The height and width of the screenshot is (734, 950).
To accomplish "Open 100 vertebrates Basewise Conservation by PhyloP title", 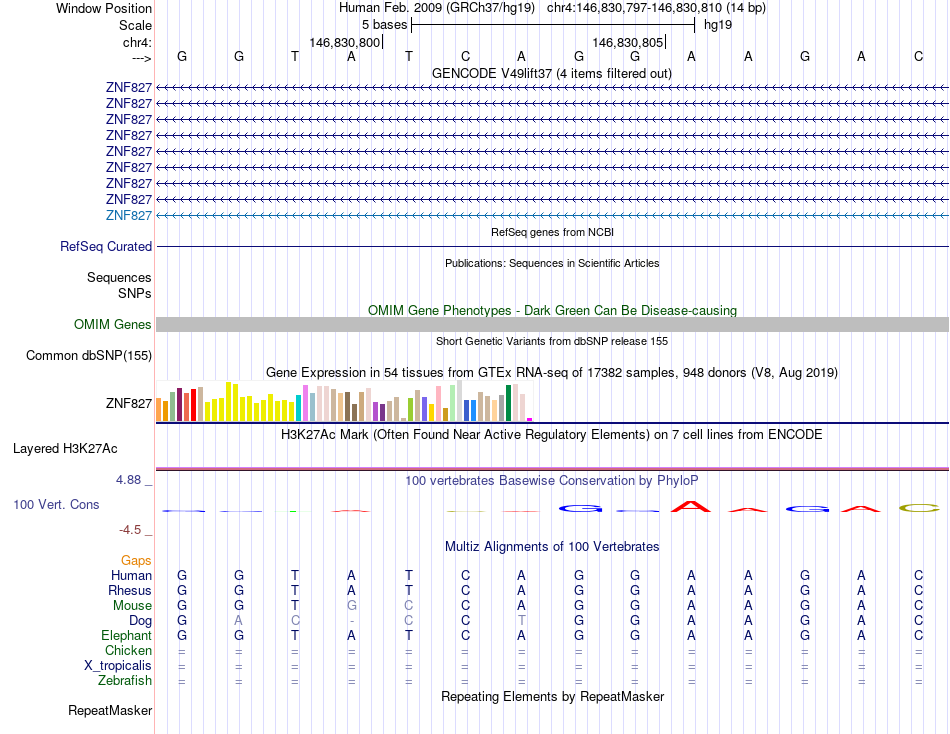I will coord(552,481).
